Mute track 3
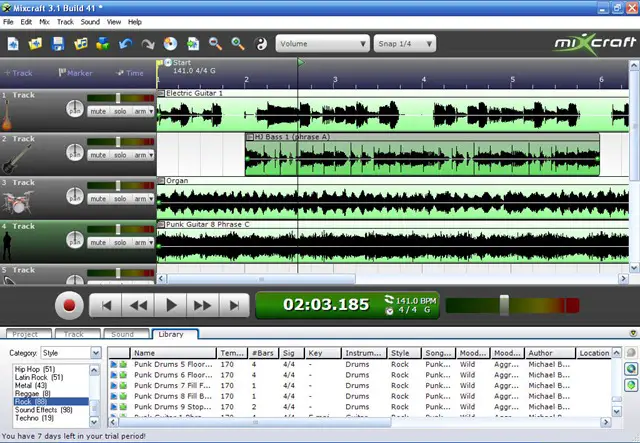The height and width of the screenshot is (443, 640). [x=98, y=198]
